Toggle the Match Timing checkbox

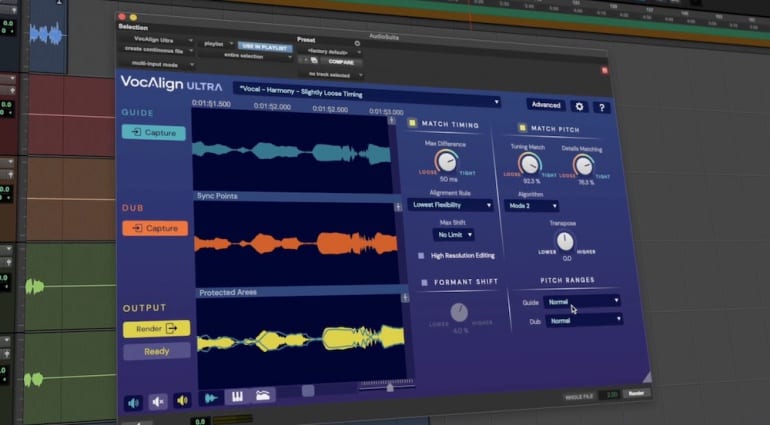[x=412, y=123]
